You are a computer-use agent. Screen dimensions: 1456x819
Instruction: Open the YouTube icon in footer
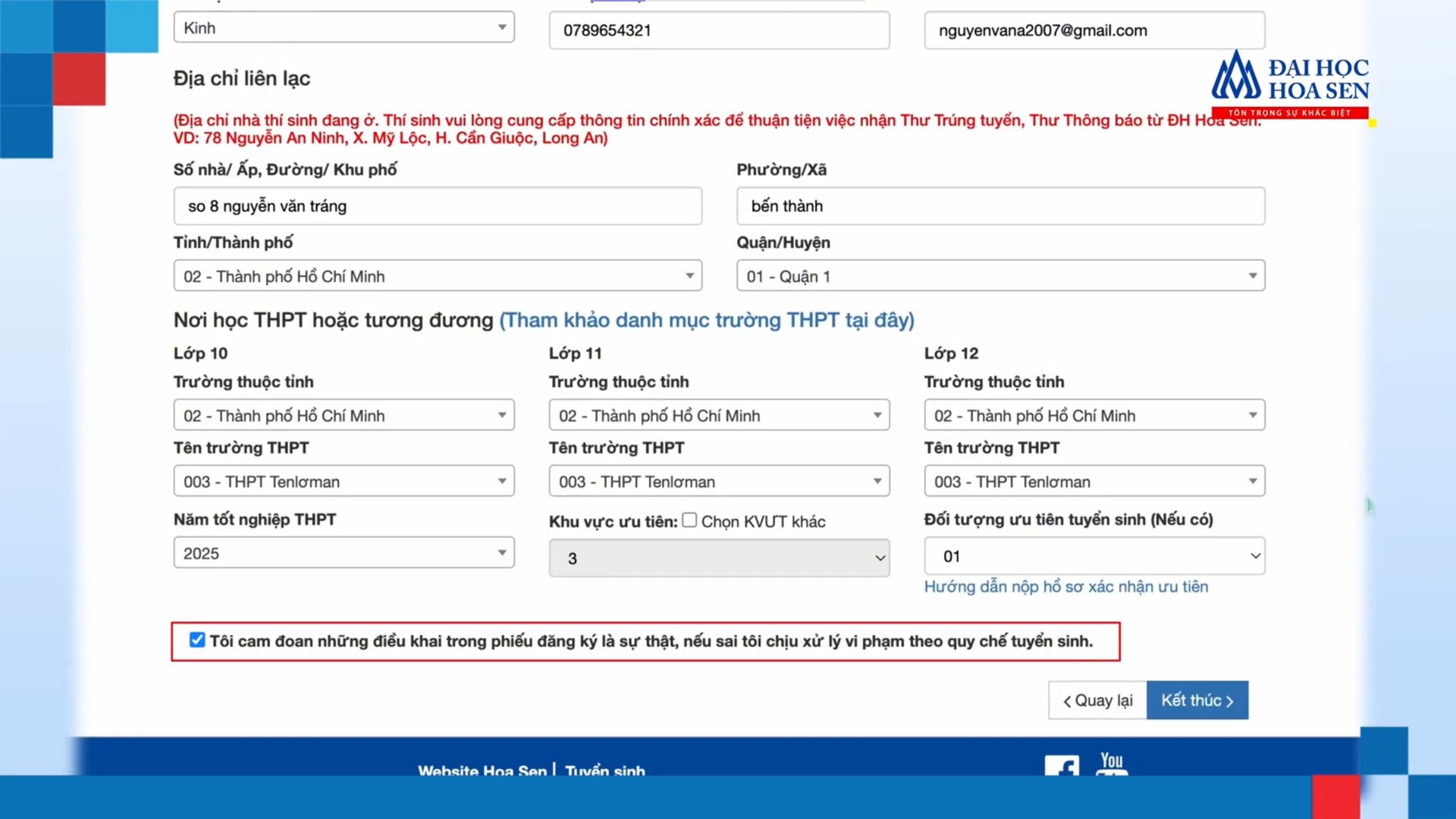1112,763
